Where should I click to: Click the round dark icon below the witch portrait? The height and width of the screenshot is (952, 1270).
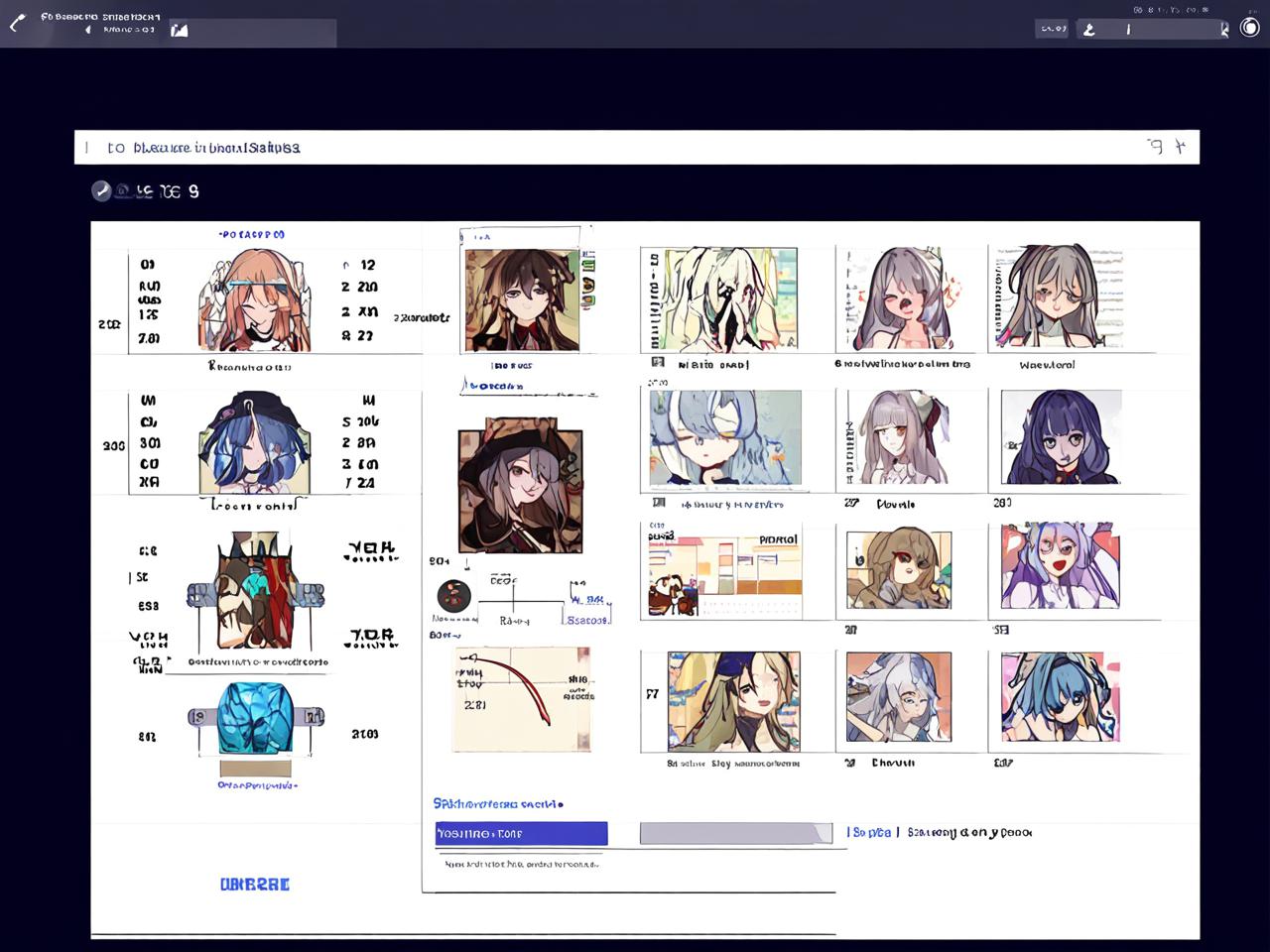(x=454, y=595)
